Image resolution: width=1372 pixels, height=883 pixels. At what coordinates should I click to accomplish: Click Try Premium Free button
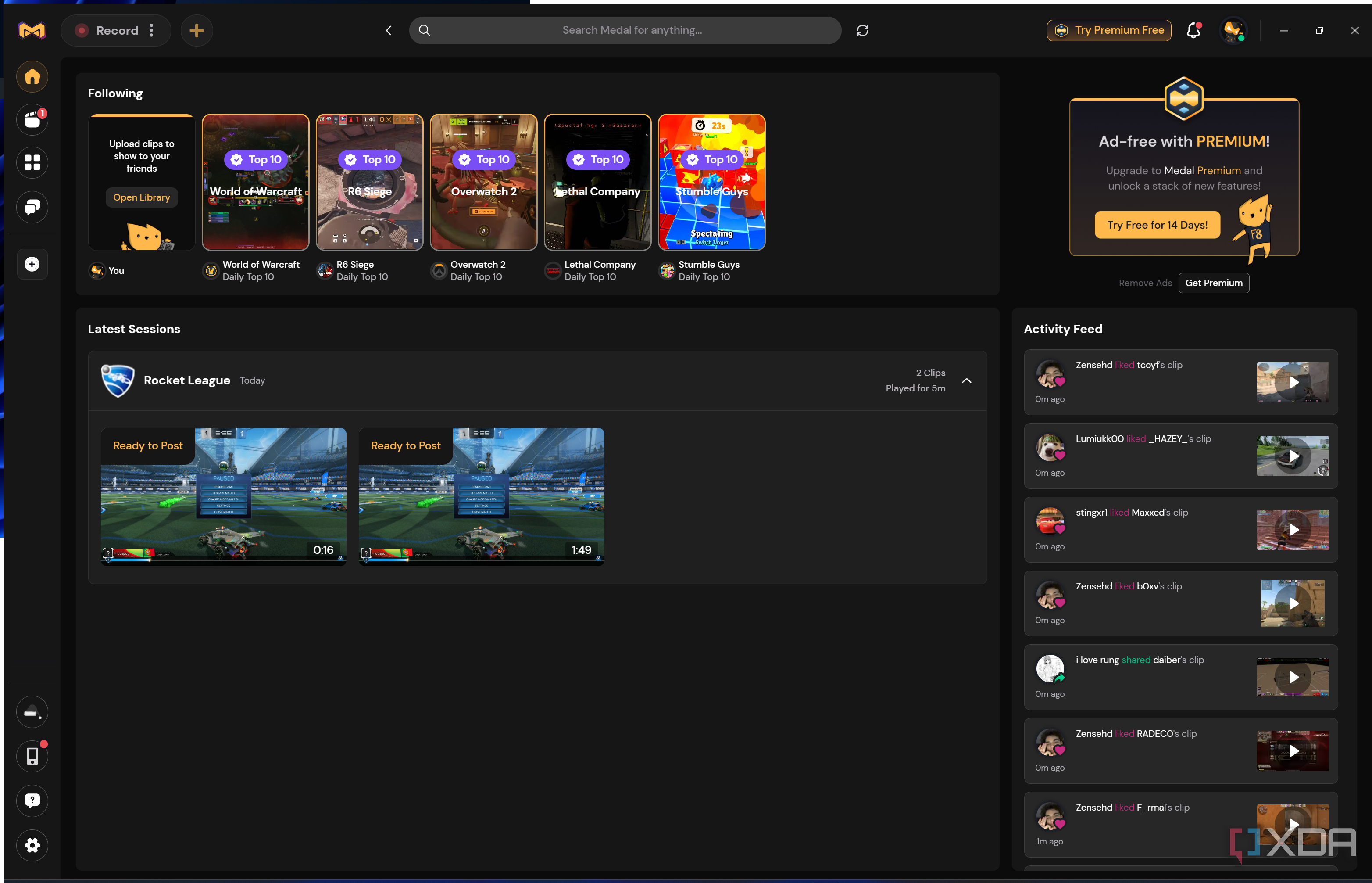1109,30
